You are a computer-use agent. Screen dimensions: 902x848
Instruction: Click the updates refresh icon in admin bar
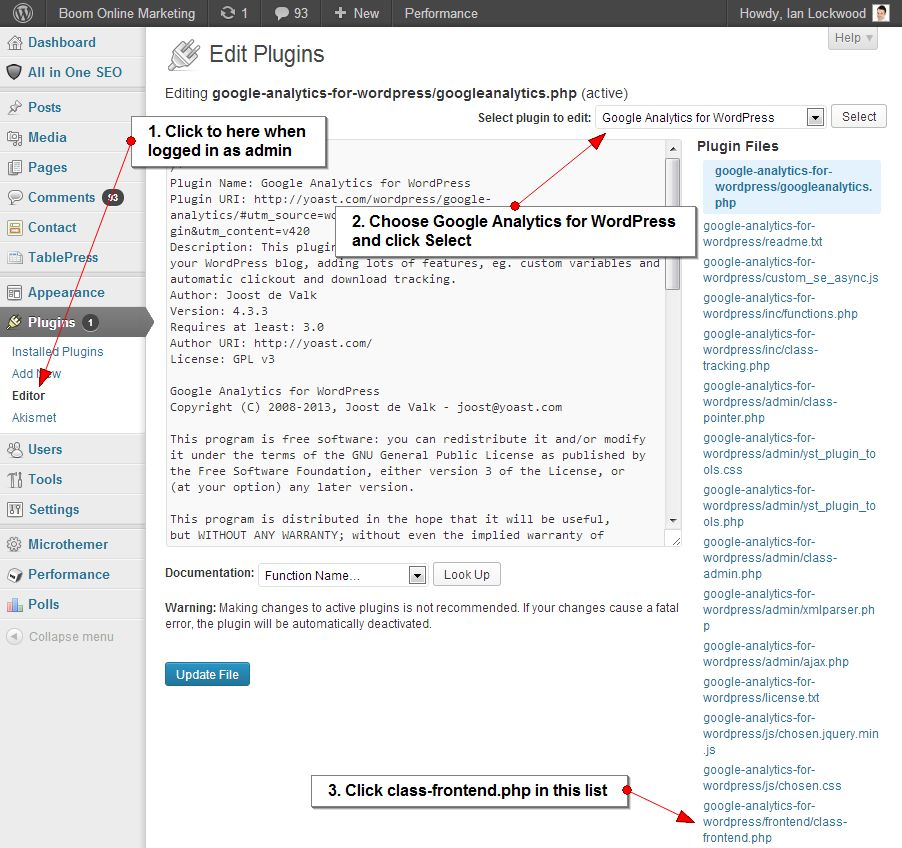click(228, 13)
